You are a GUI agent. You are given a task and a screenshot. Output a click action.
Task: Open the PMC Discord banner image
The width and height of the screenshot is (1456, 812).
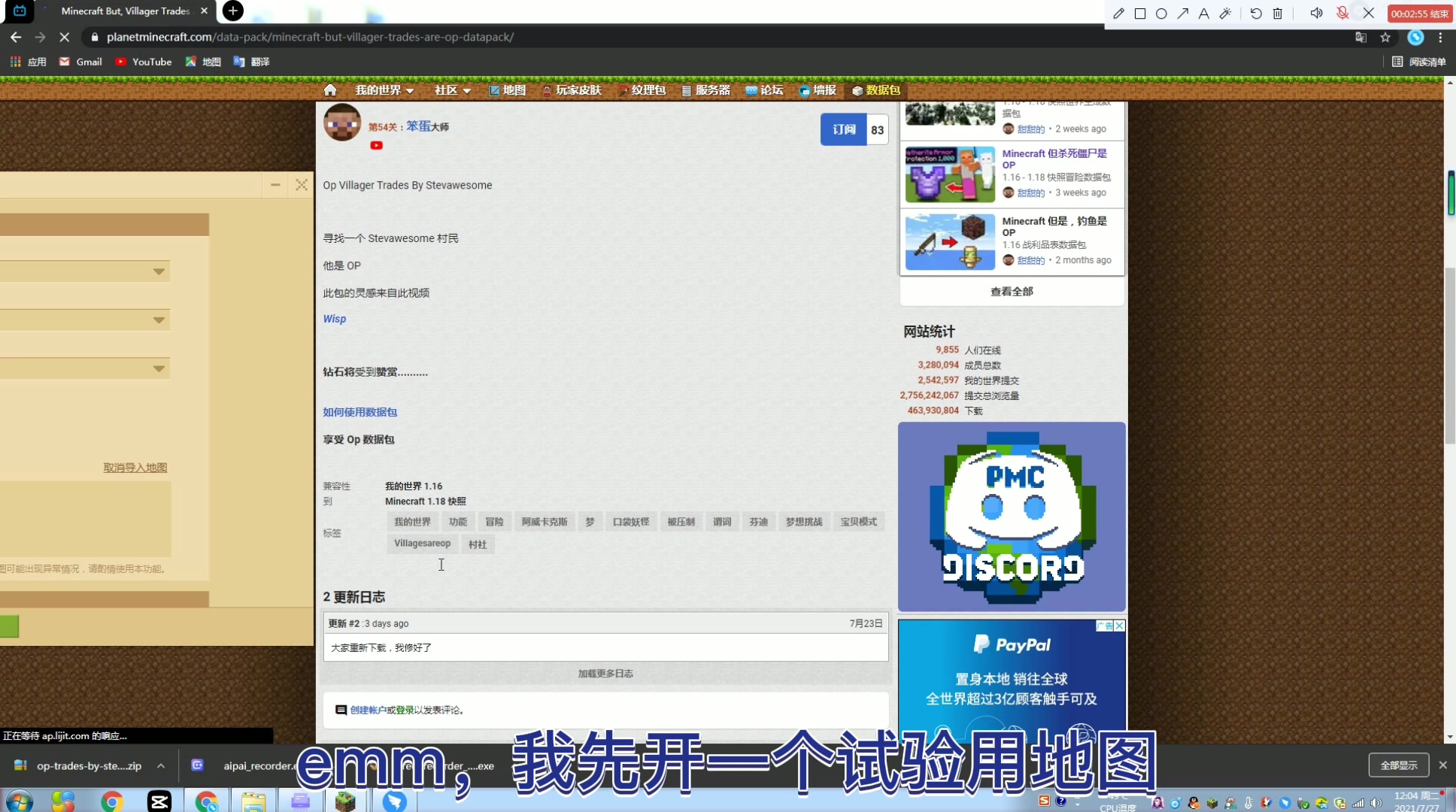1011,517
